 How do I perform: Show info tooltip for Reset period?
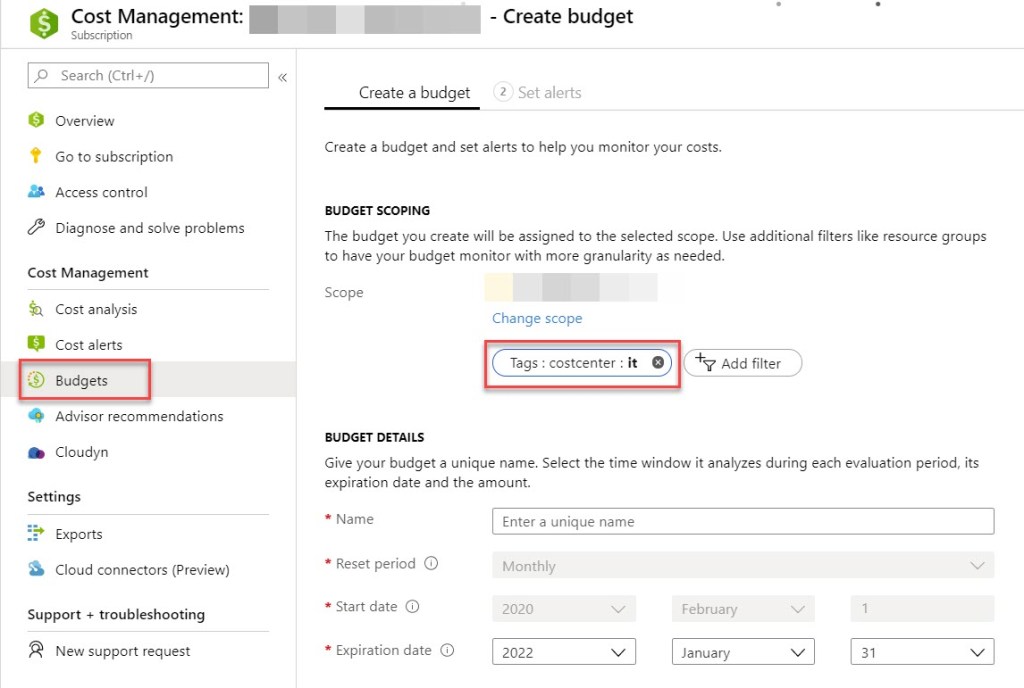tap(431, 564)
